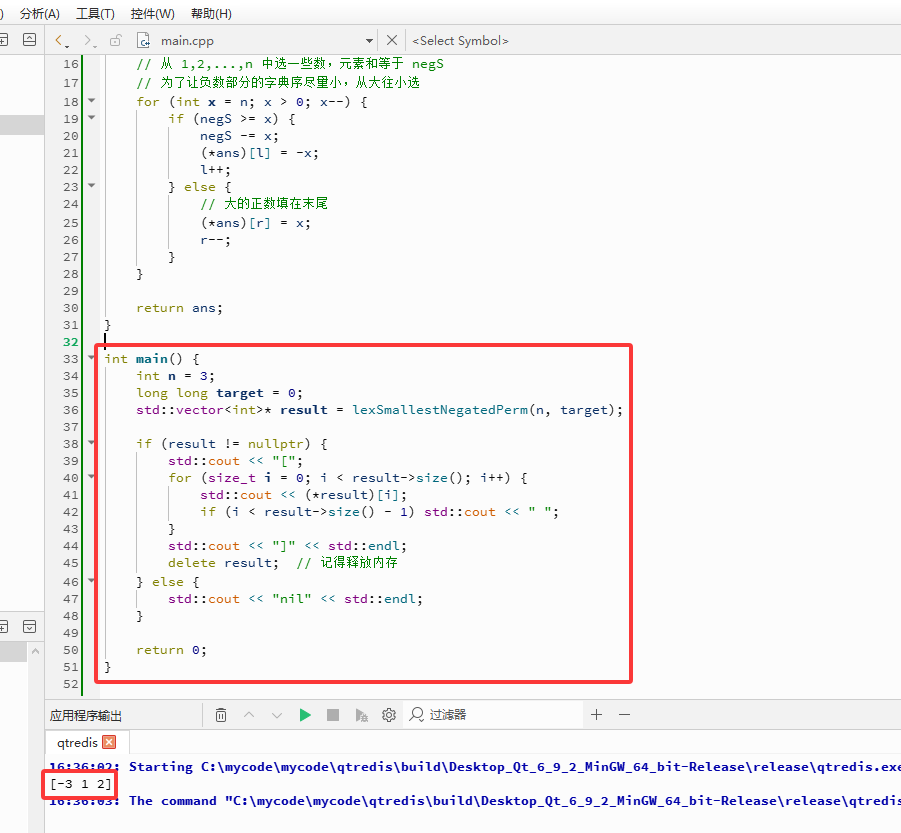The height and width of the screenshot is (833, 901).
Task: Click 'delete result;' on line 45
Action: (224, 562)
